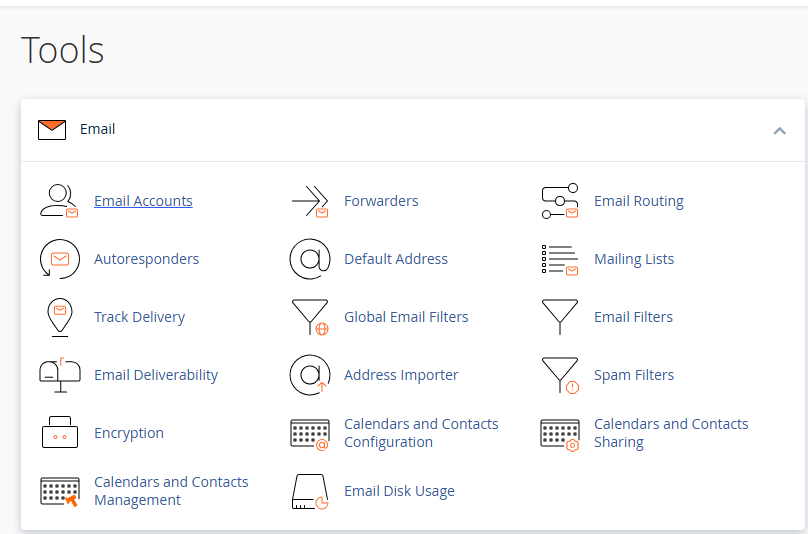Click the Email Routing nodes icon
This screenshot has width=808, height=534.
tap(560, 201)
